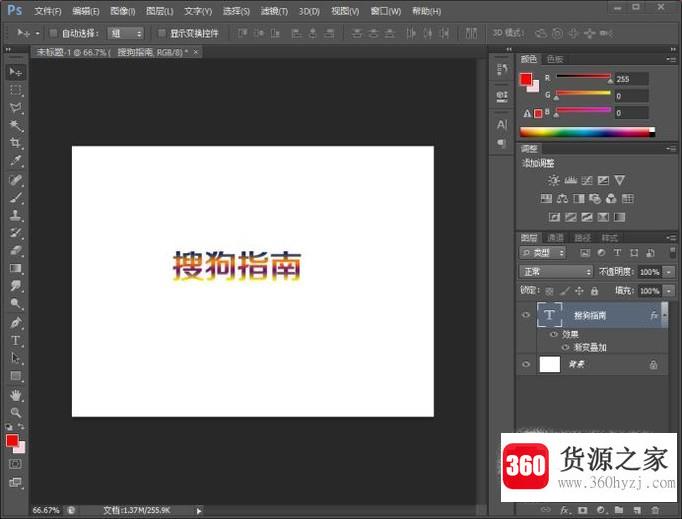
Task: Select the Clone Stamp tool
Action: 16,215
